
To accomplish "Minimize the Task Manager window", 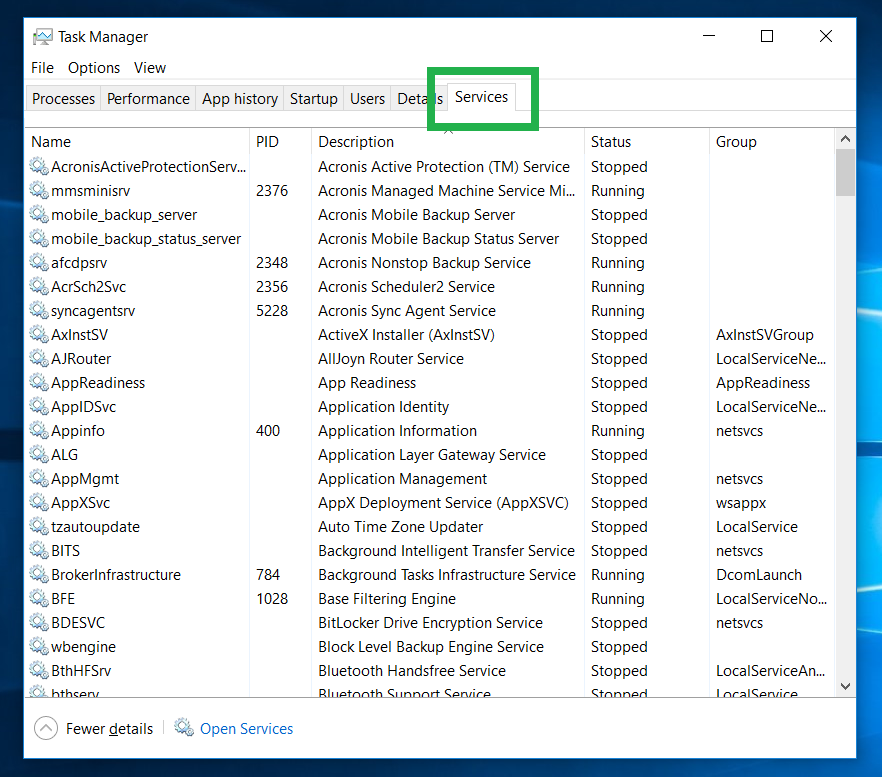I will [709, 36].
